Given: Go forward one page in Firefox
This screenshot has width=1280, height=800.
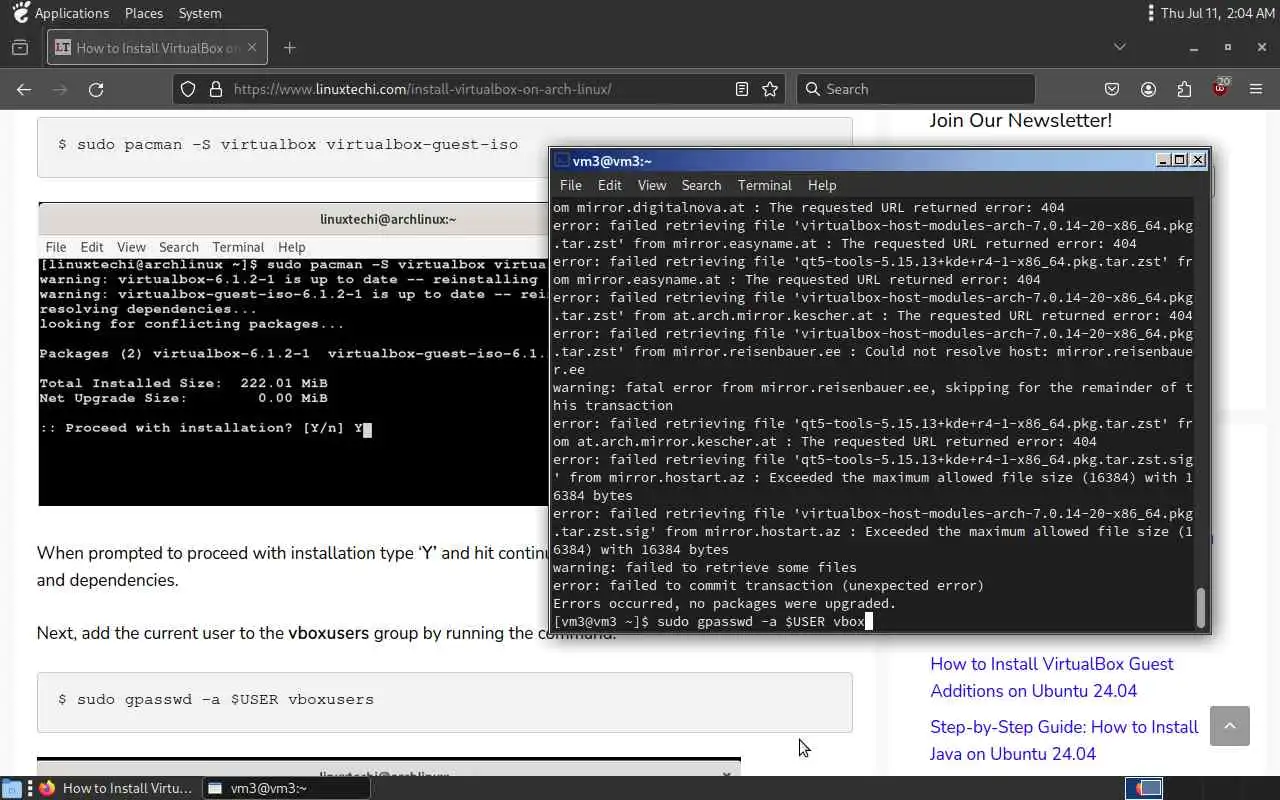Looking at the screenshot, I should coord(60,89).
